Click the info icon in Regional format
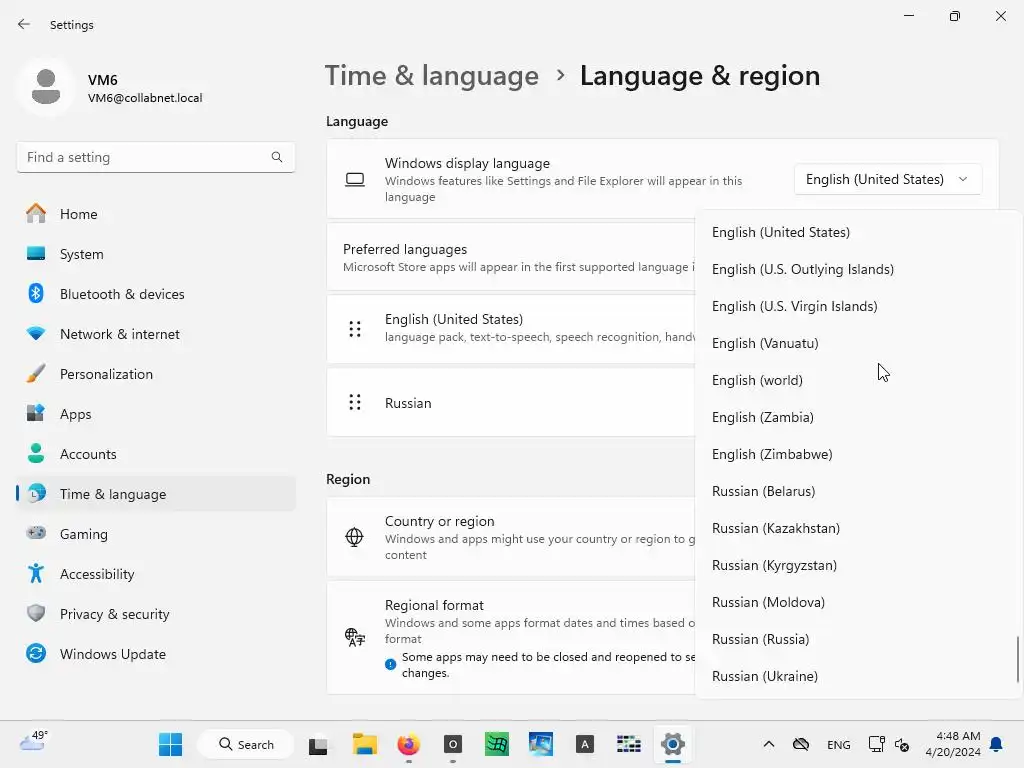 click(x=391, y=664)
